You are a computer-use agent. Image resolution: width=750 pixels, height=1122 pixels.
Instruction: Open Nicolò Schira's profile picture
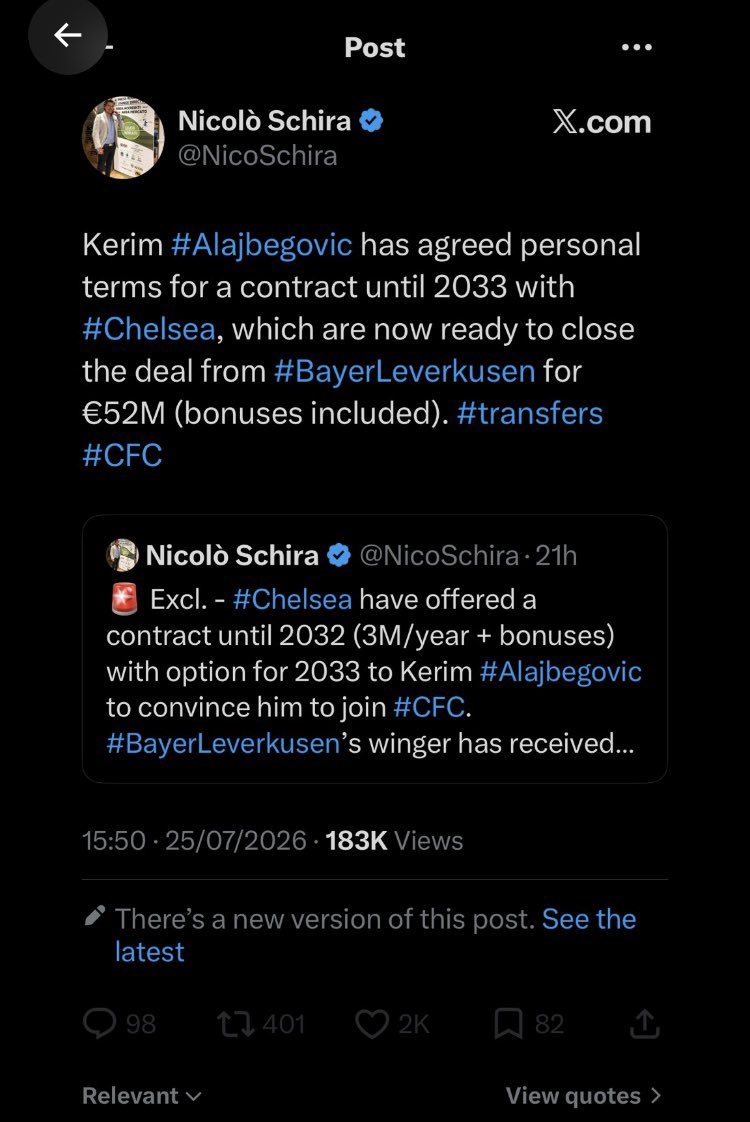[x=123, y=137]
